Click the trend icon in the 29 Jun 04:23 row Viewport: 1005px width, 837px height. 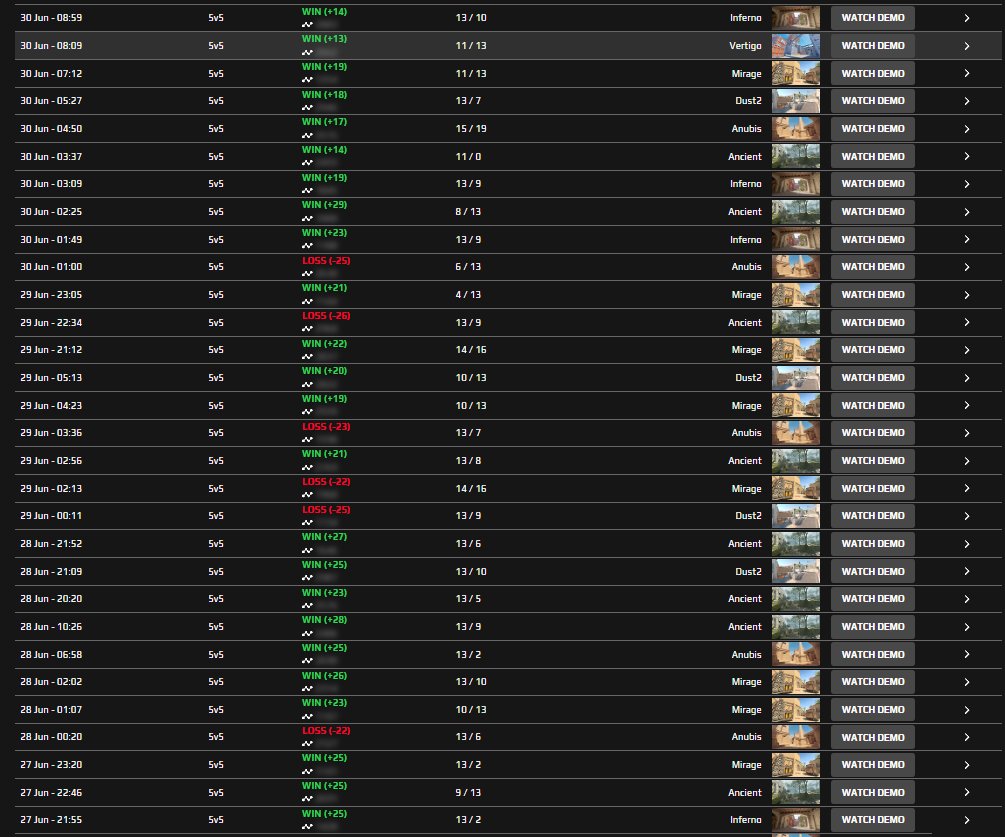[308, 412]
